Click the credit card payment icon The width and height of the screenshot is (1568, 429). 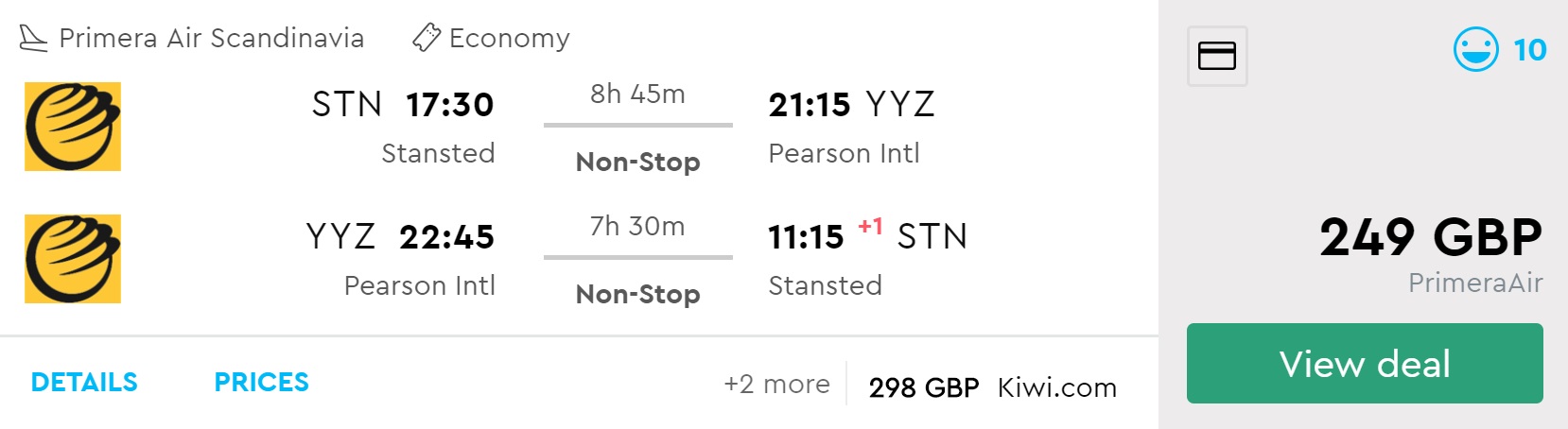1217,56
